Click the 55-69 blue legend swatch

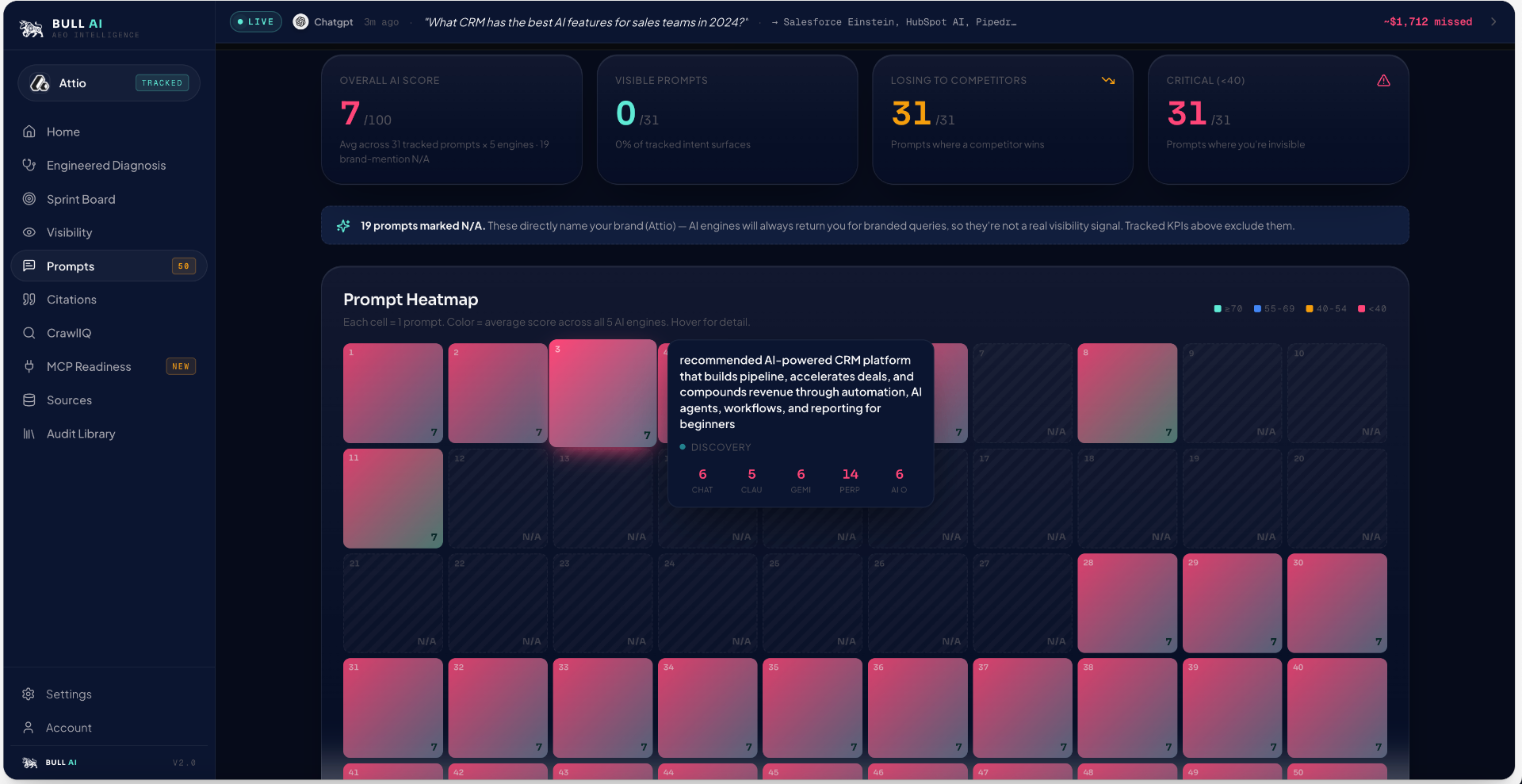[1257, 309]
